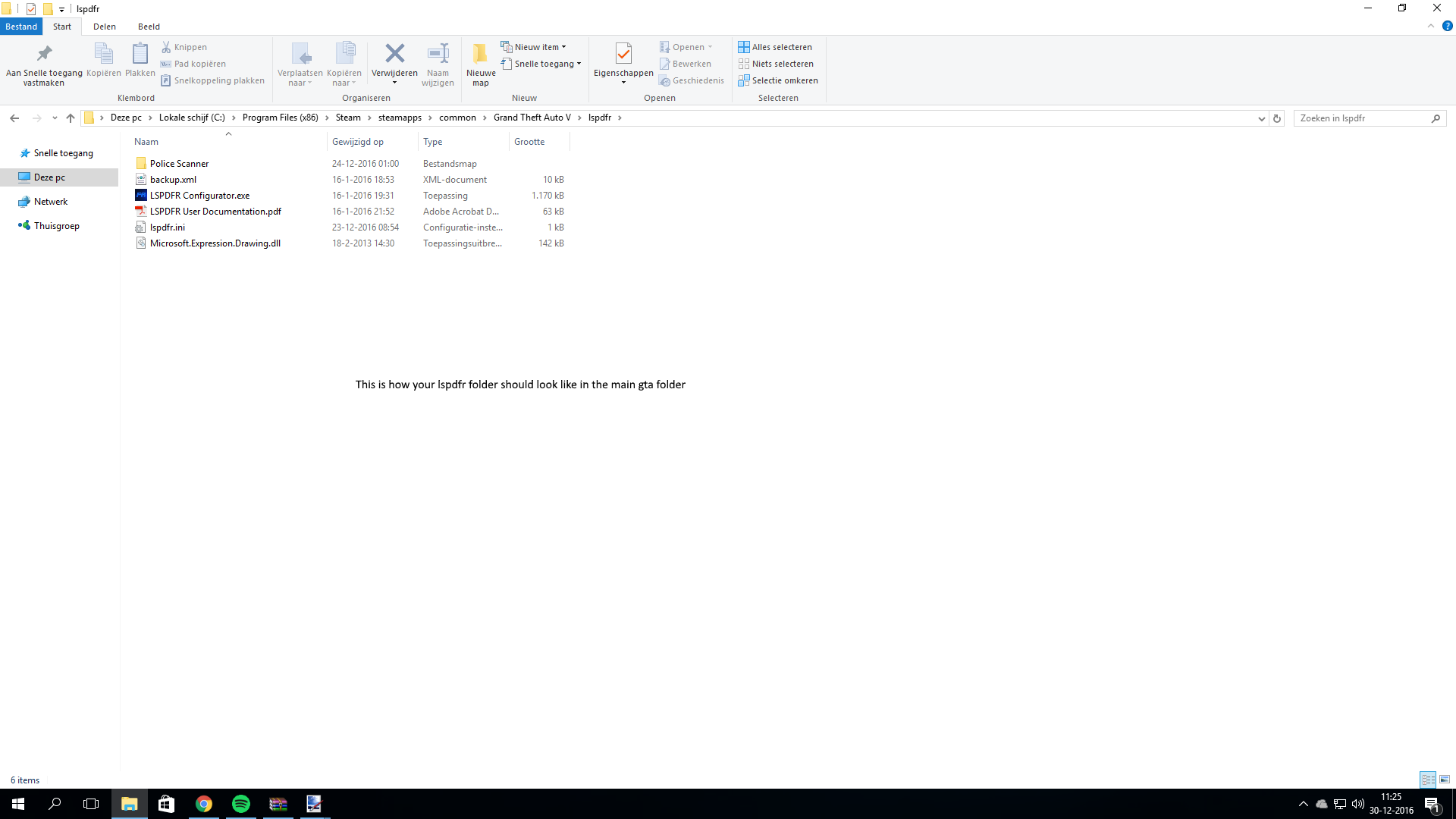Expand the address bar history dropdown
Screen dimensions: 1456x819
pyautogui.click(x=1262, y=118)
